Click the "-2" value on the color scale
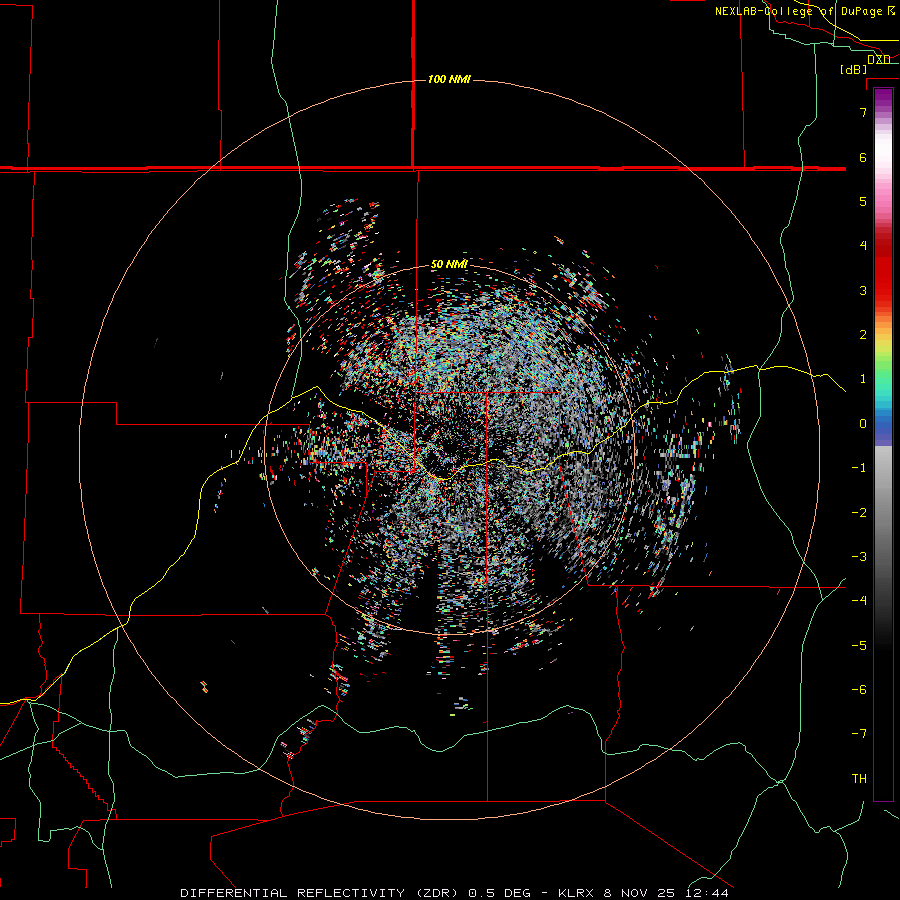 click(859, 513)
